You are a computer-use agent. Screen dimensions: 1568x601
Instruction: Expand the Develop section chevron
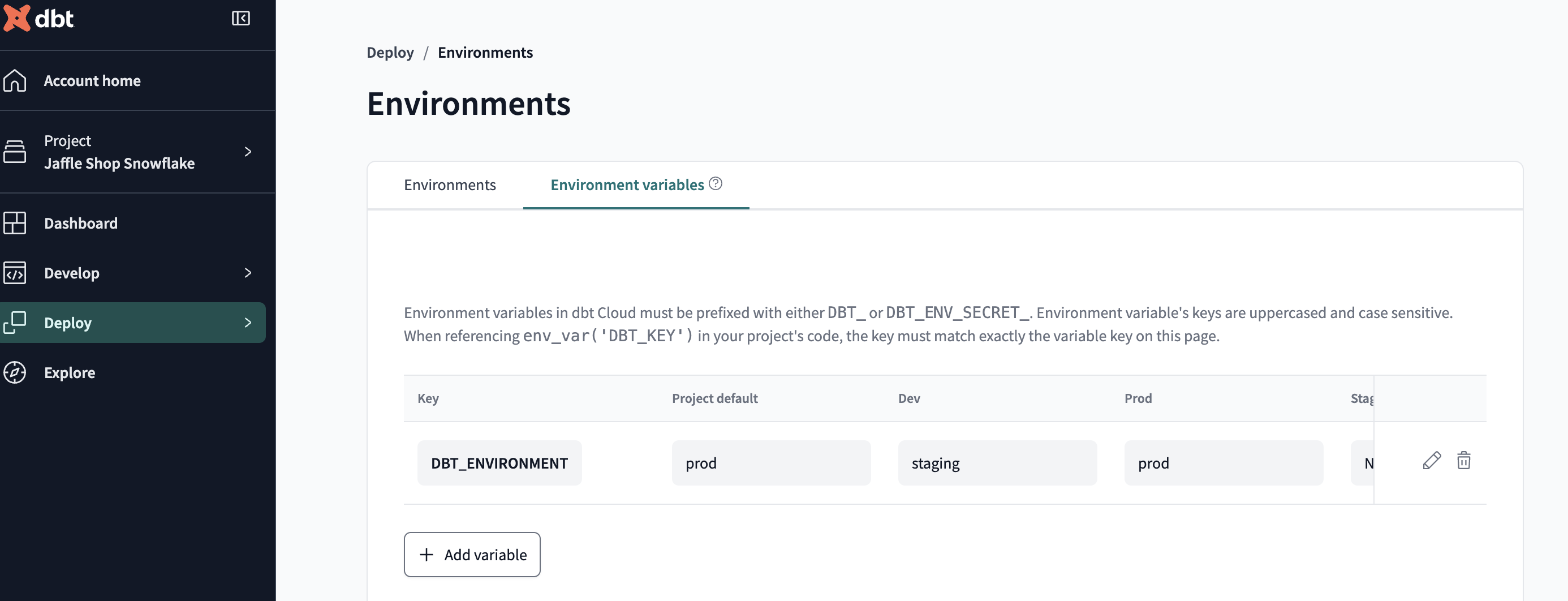[x=248, y=273]
